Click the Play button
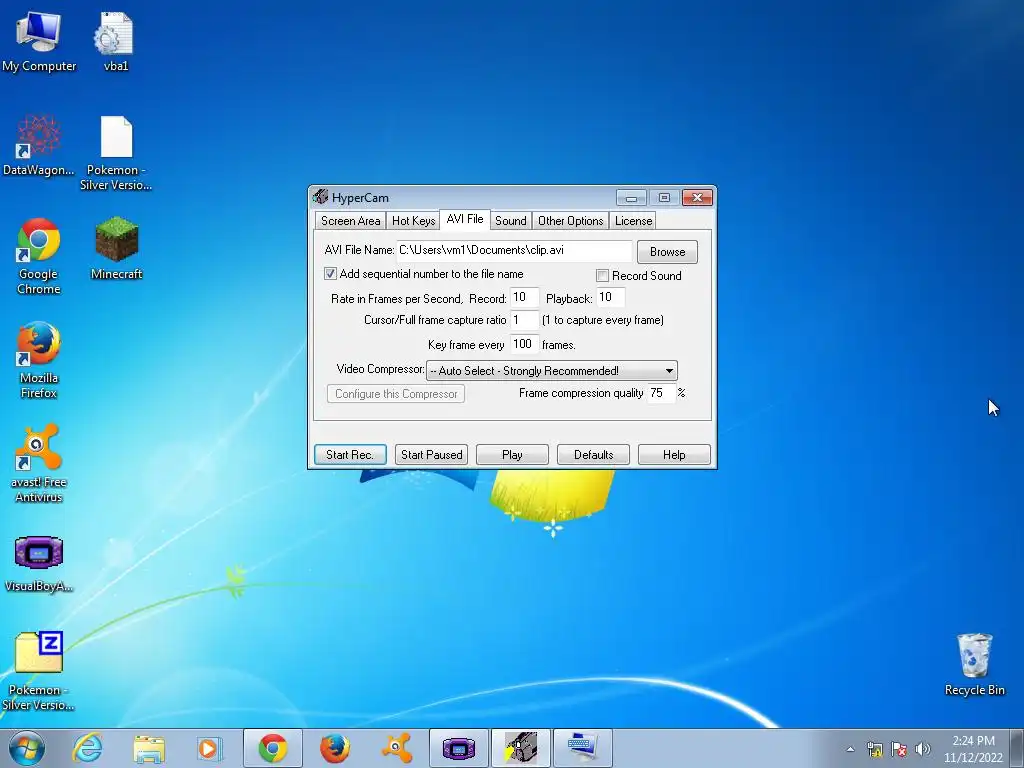Viewport: 1024px width, 768px height. pyautogui.click(x=512, y=455)
